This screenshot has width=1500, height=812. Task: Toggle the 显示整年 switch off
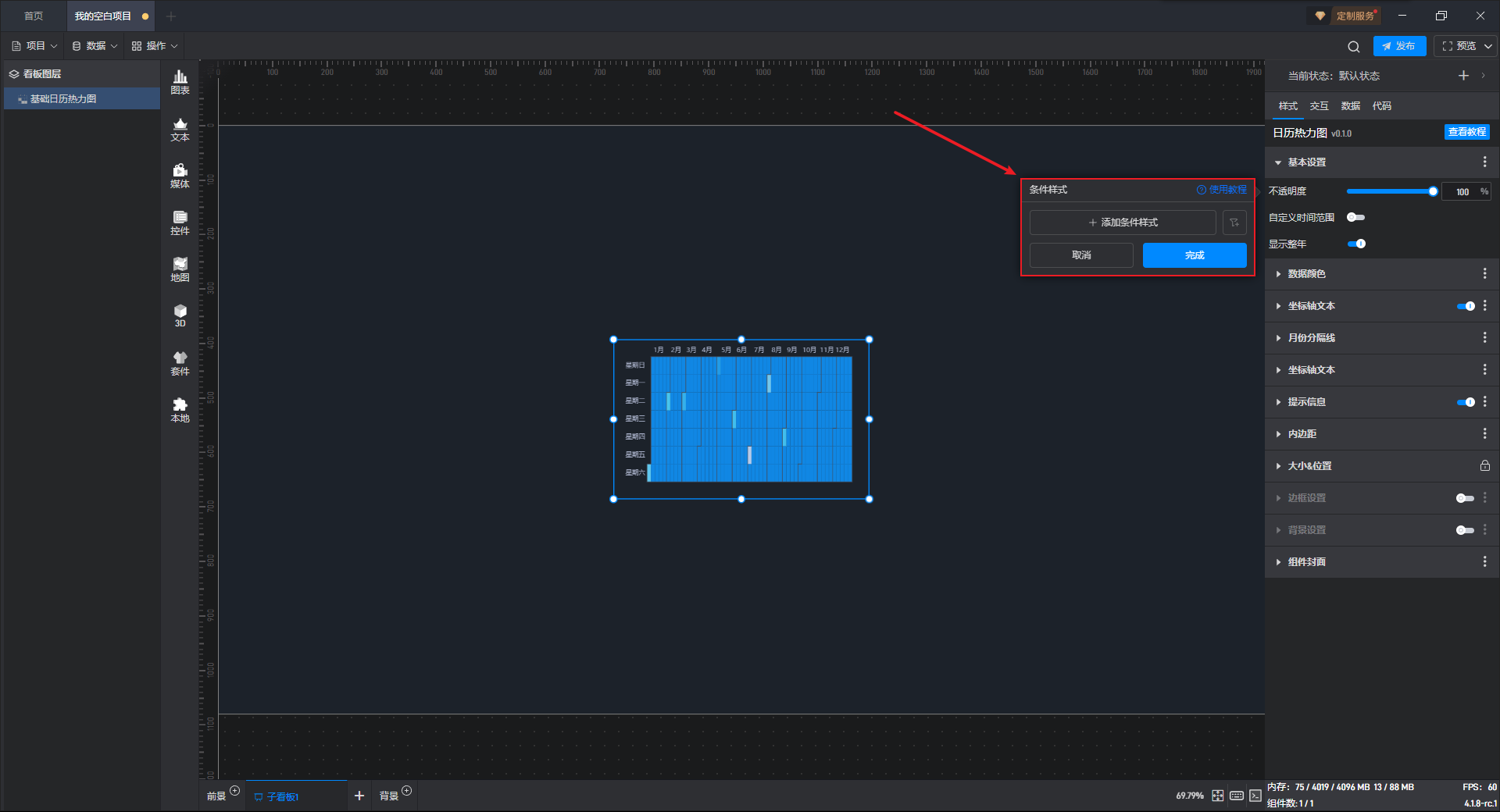point(1356,244)
